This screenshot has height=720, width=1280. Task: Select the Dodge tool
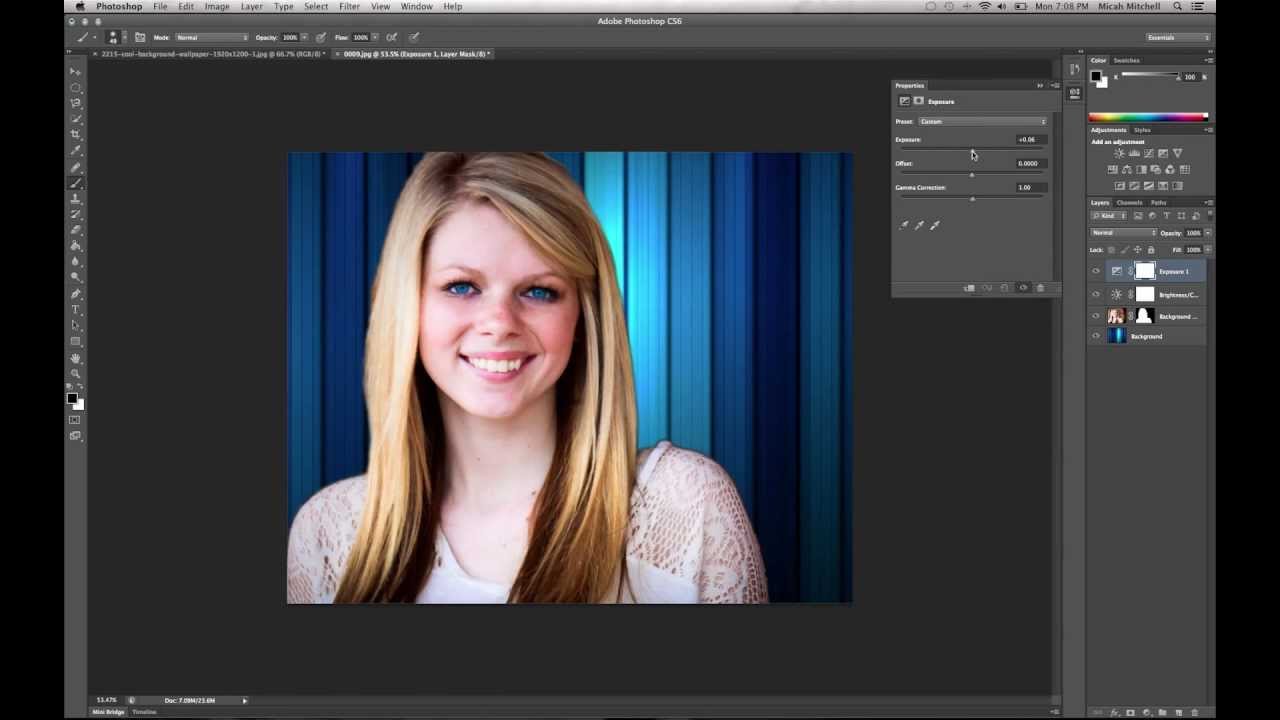click(x=75, y=278)
